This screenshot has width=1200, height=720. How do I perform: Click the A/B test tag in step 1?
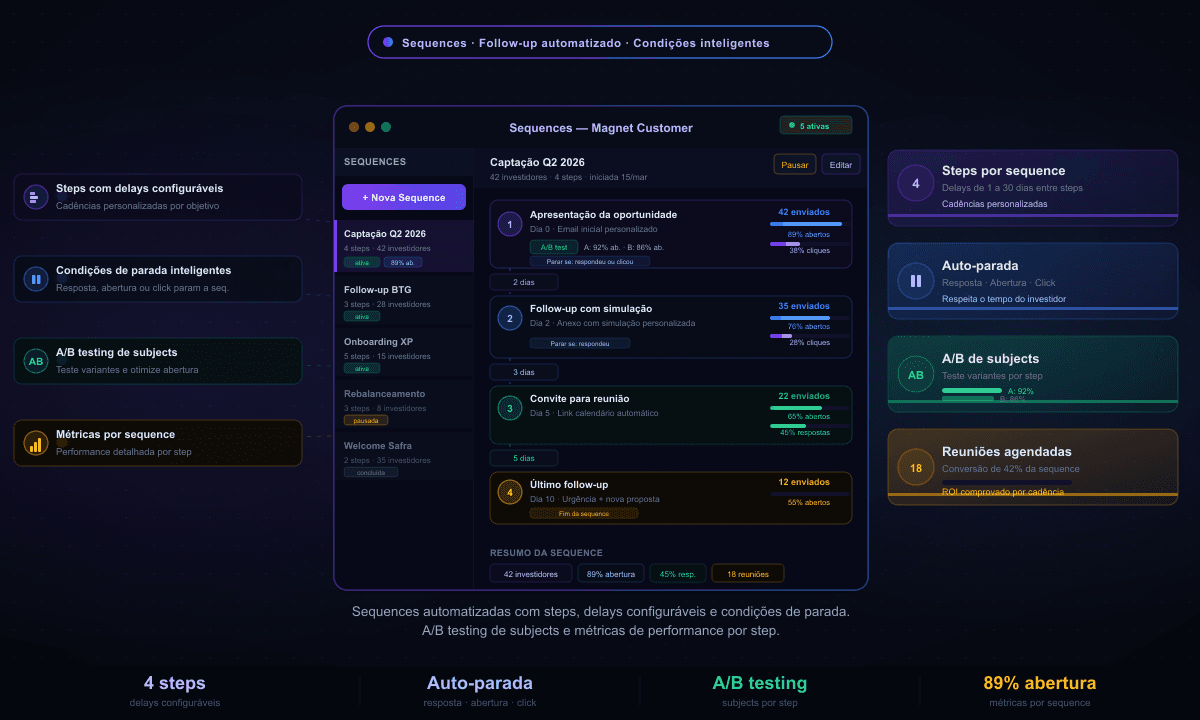point(554,247)
